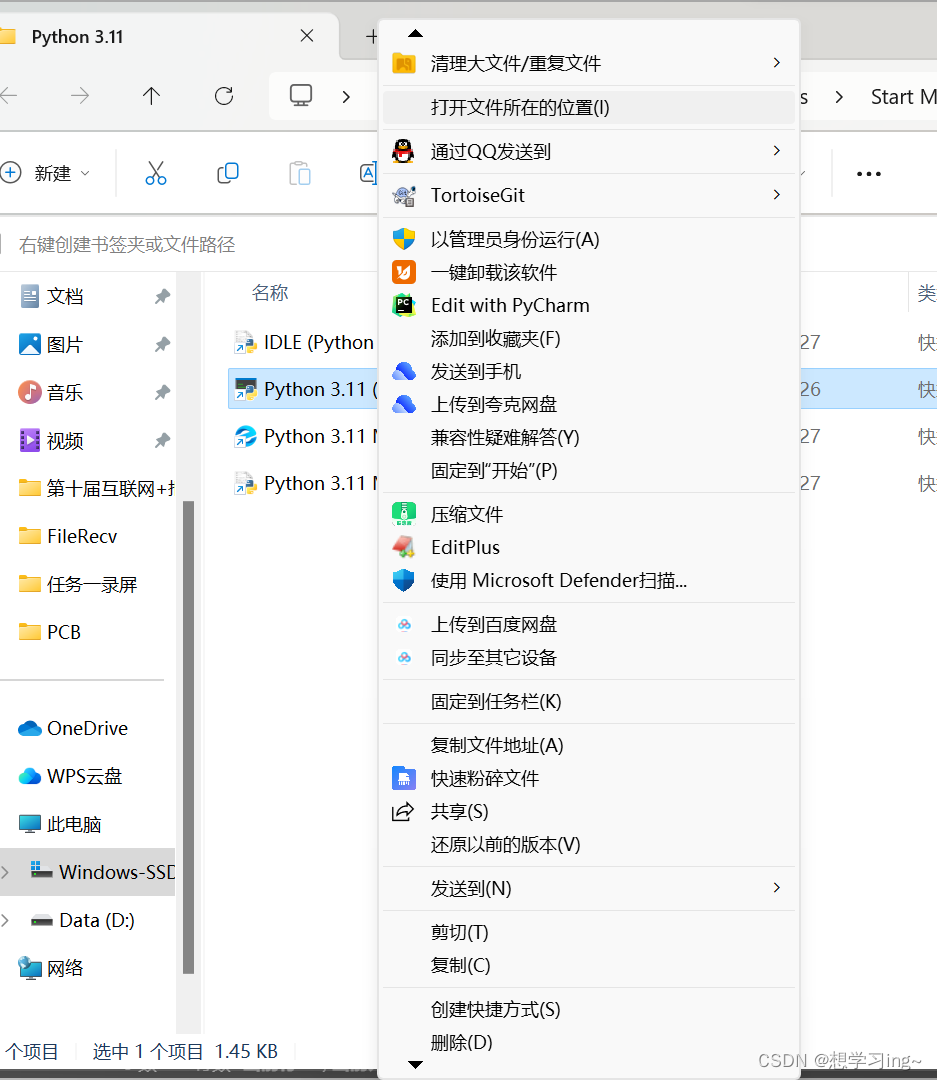937x1080 pixels.
Task: Click the paste clipboard icon in toolbar
Action: (300, 174)
